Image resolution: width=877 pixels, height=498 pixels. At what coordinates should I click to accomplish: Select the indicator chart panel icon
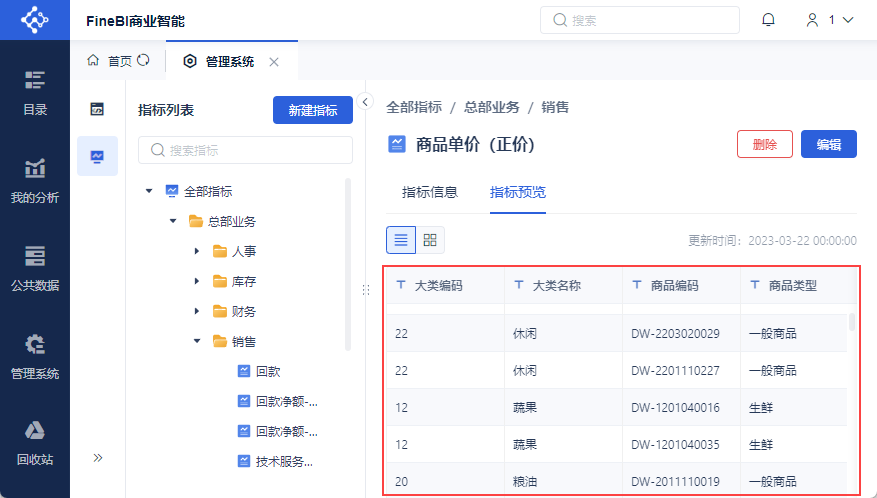[97, 156]
